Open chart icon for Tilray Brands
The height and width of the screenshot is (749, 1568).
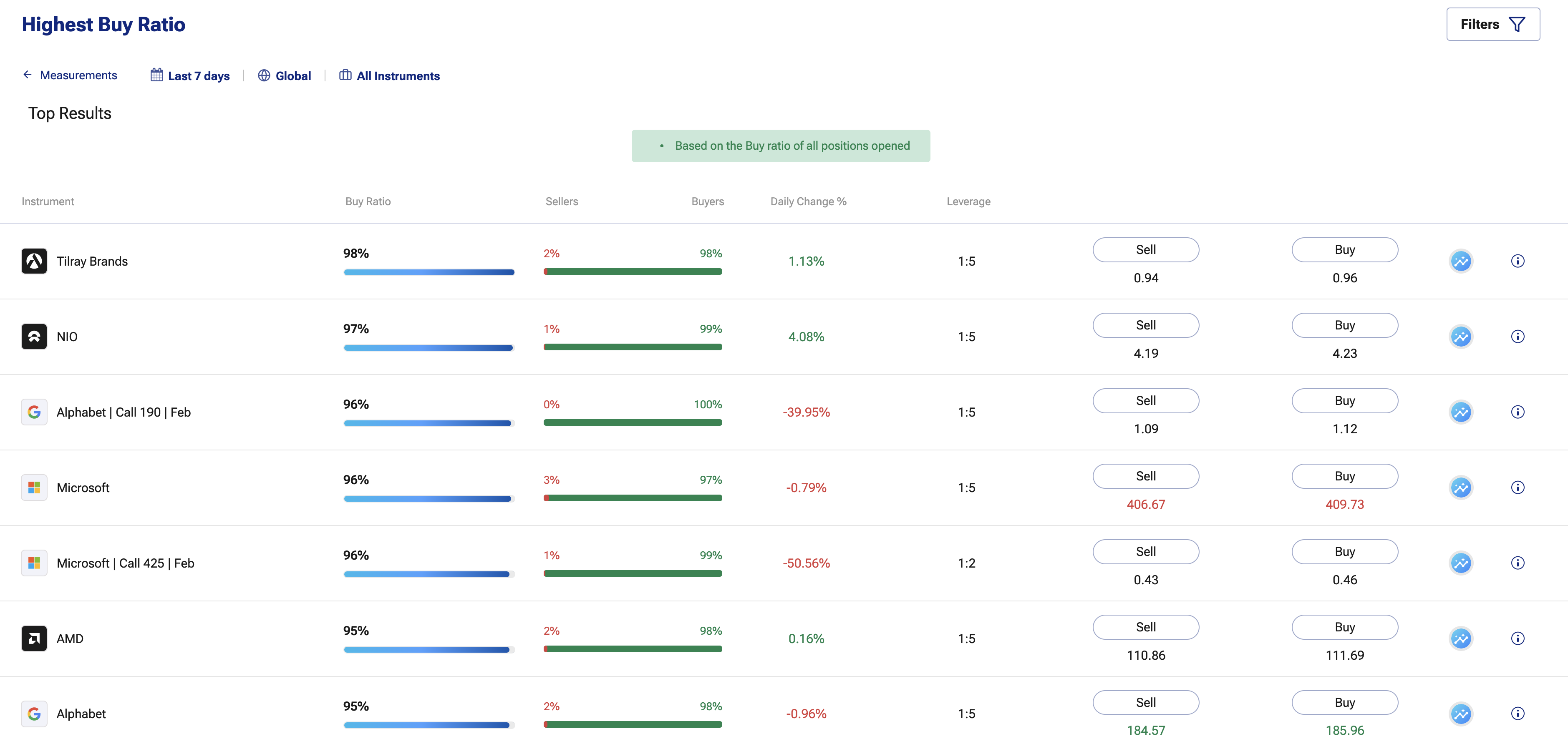1460,261
